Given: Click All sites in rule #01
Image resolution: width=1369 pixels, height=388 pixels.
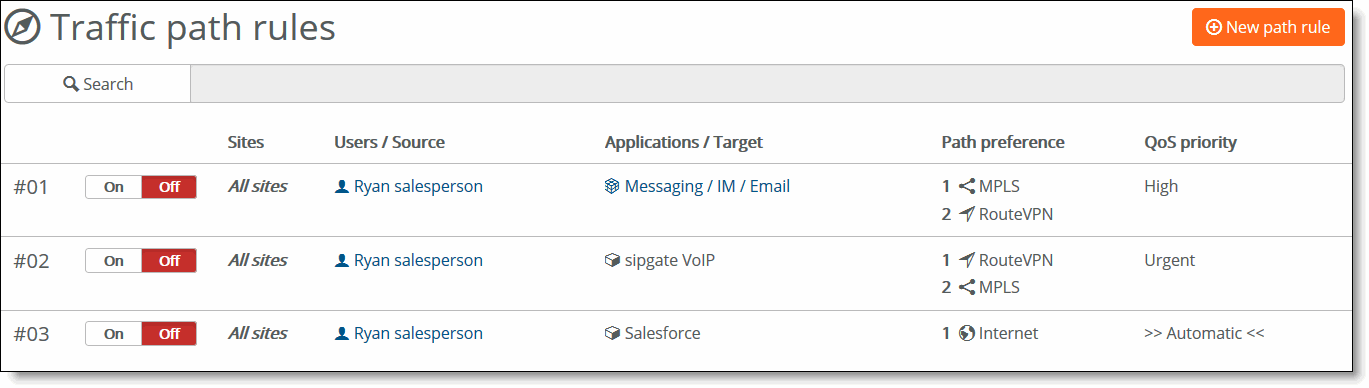Looking at the screenshot, I should (x=257, y=186).
